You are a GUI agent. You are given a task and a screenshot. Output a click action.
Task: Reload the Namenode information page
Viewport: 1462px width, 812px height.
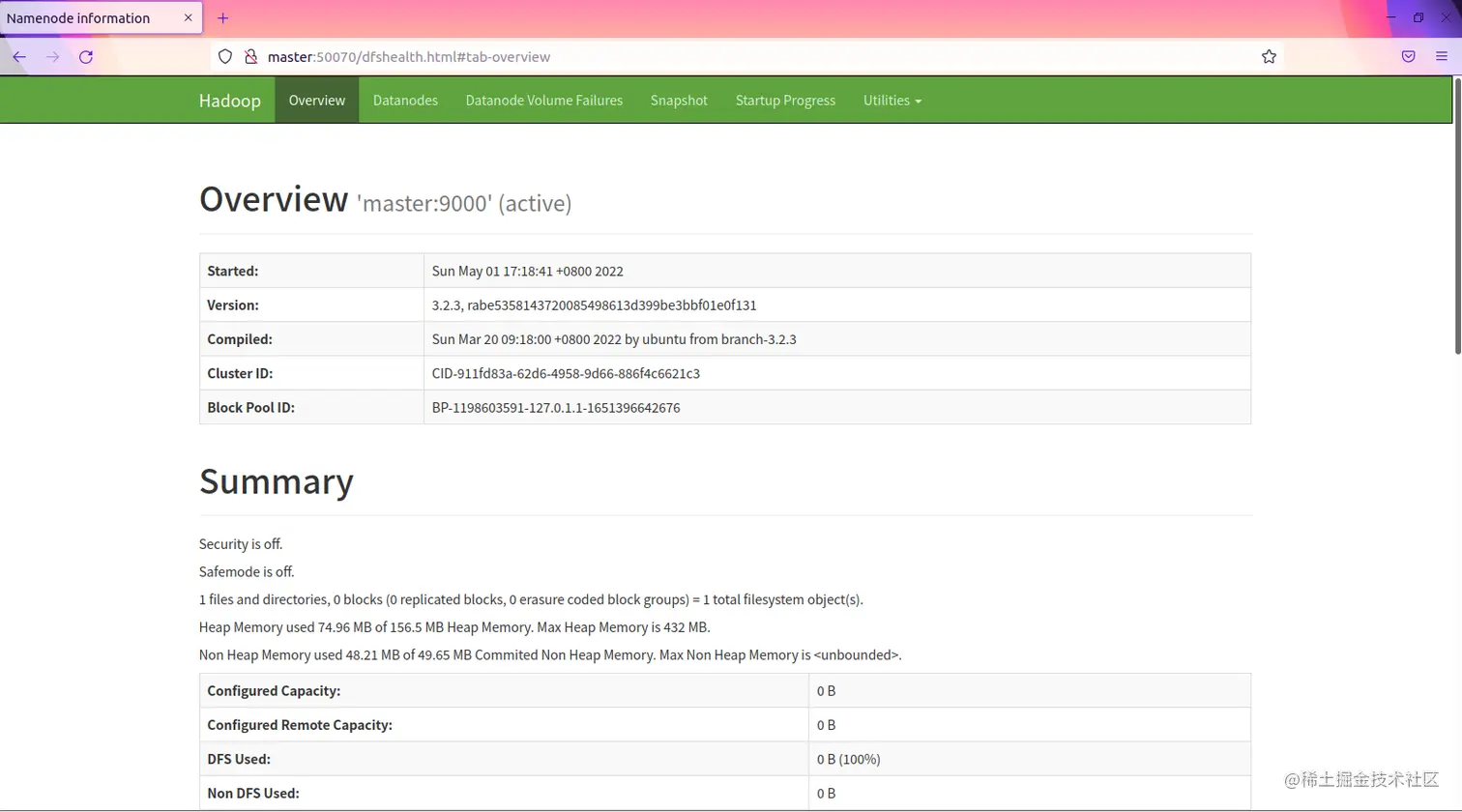[86, 57]
